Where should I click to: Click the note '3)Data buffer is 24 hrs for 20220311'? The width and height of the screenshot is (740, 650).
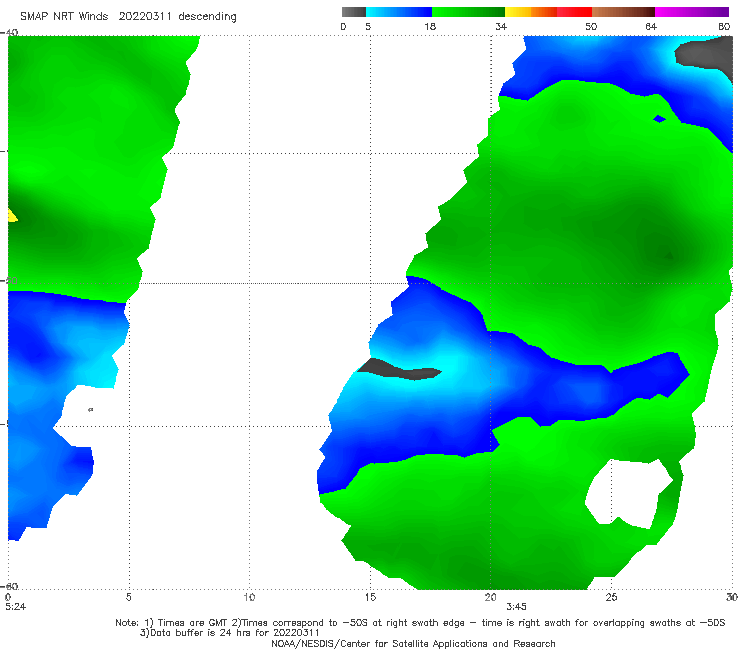point(229,633)
